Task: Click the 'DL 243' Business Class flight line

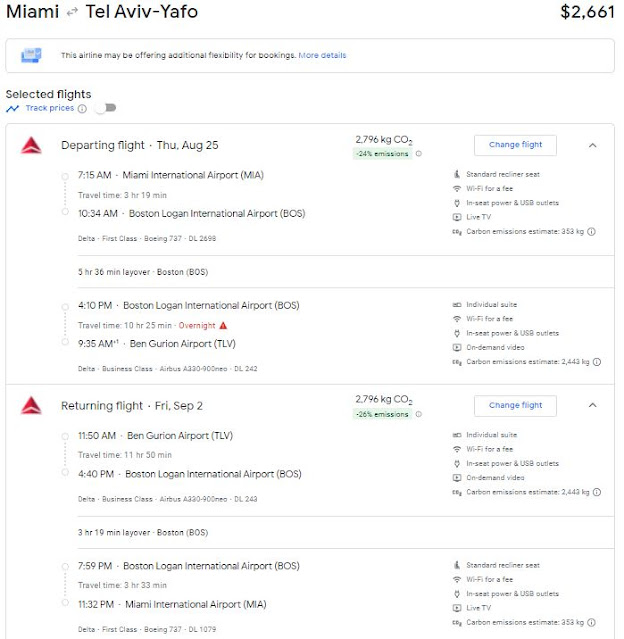Action: point(168,499)
